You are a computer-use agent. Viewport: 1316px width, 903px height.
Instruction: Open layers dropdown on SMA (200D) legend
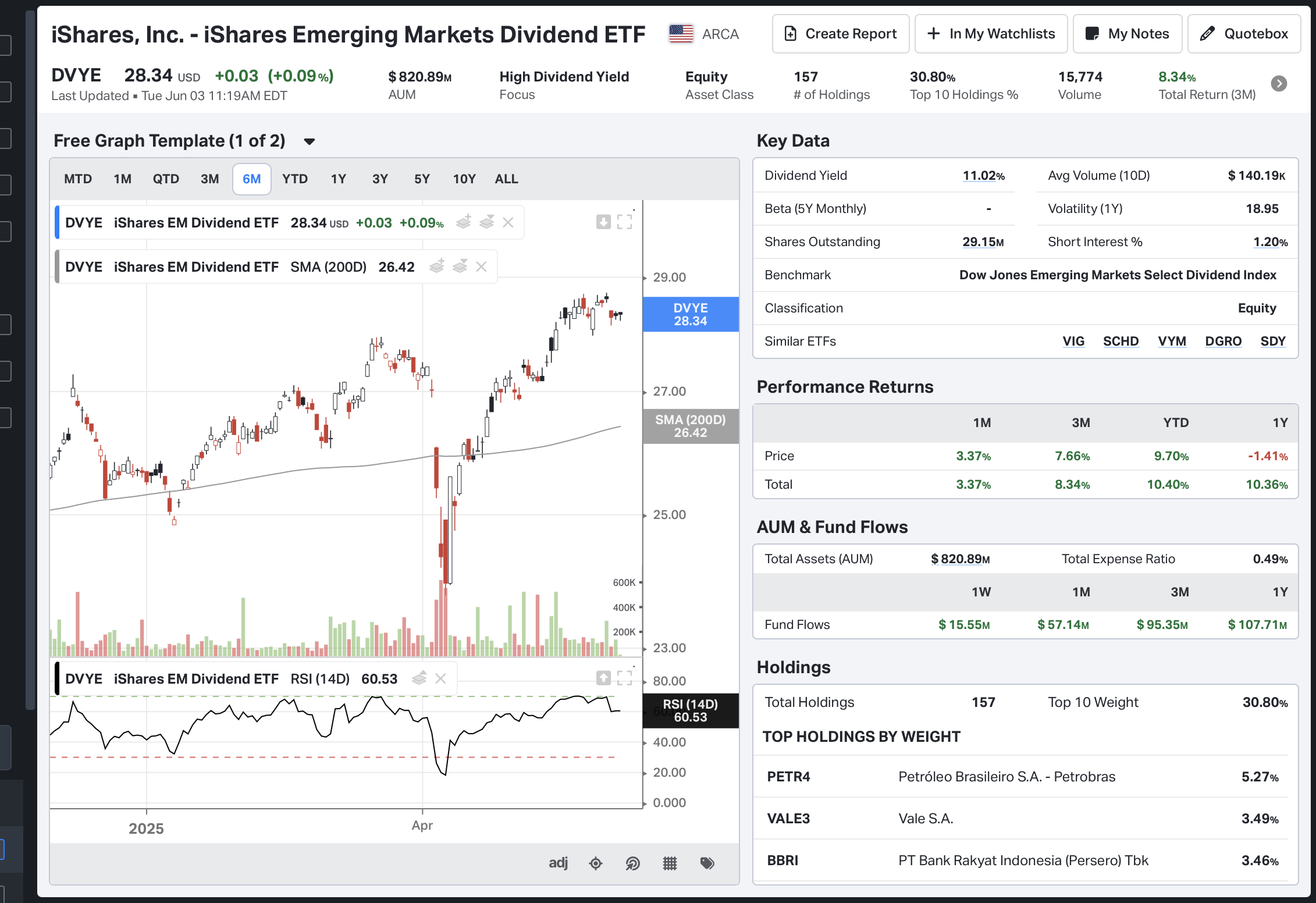click(x=460, y=267)
